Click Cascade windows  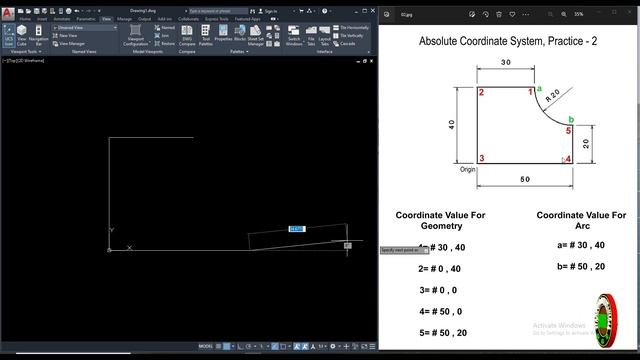(x=344, y=44)
